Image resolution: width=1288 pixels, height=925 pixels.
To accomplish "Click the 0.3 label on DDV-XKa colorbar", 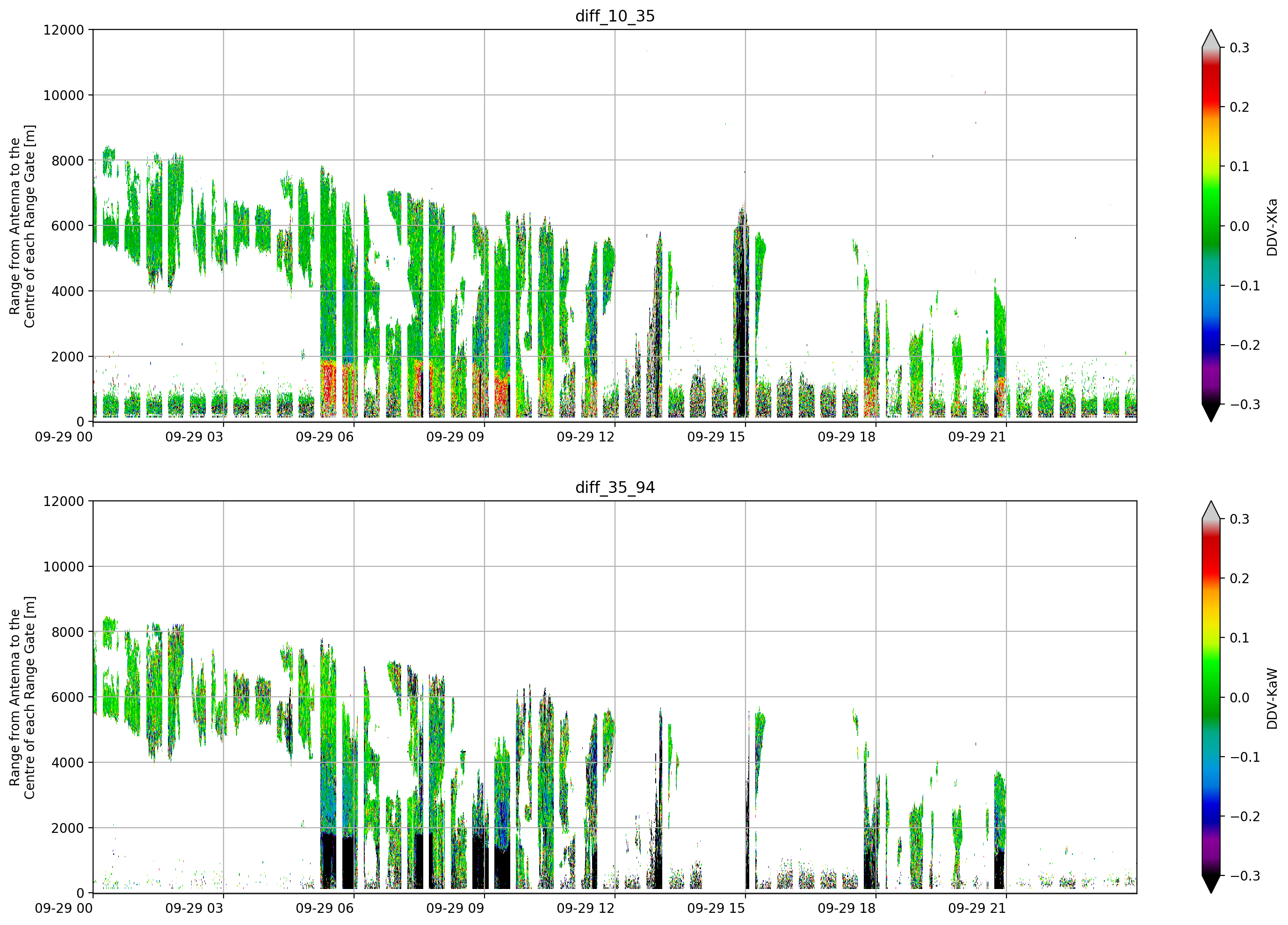I will pyautogui.click(x=1239, y=48).
